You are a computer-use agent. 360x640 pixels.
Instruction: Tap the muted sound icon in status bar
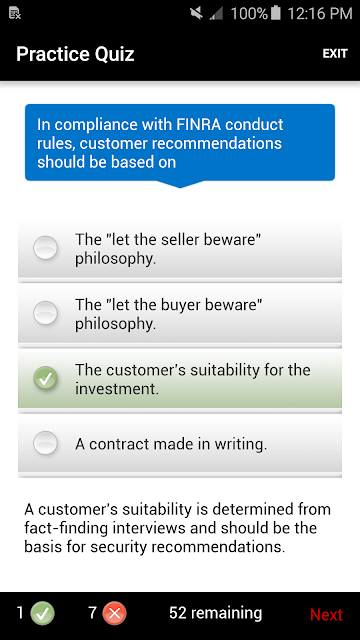(196, 13)
